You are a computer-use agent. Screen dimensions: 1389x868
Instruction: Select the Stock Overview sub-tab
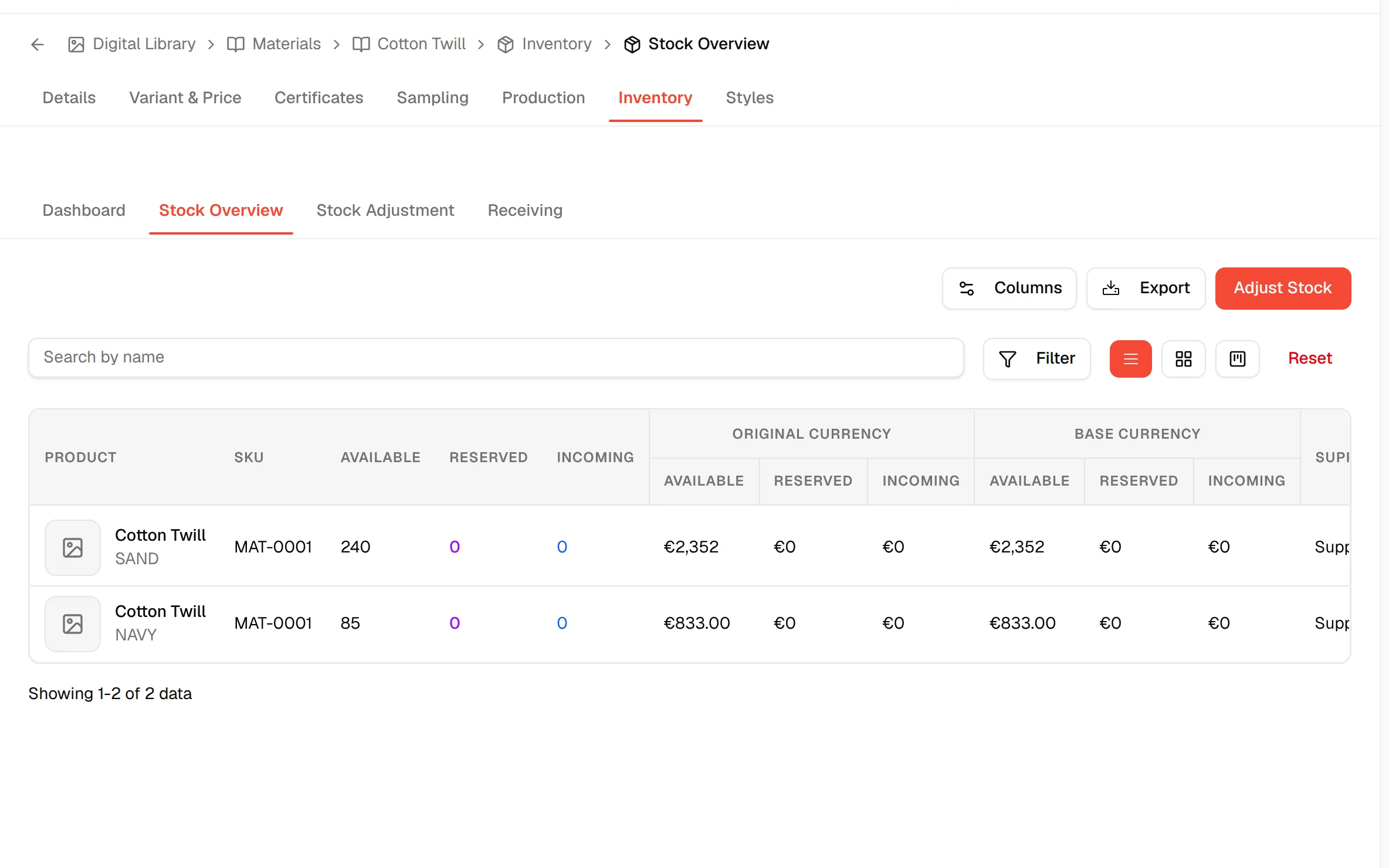[221, 210]
